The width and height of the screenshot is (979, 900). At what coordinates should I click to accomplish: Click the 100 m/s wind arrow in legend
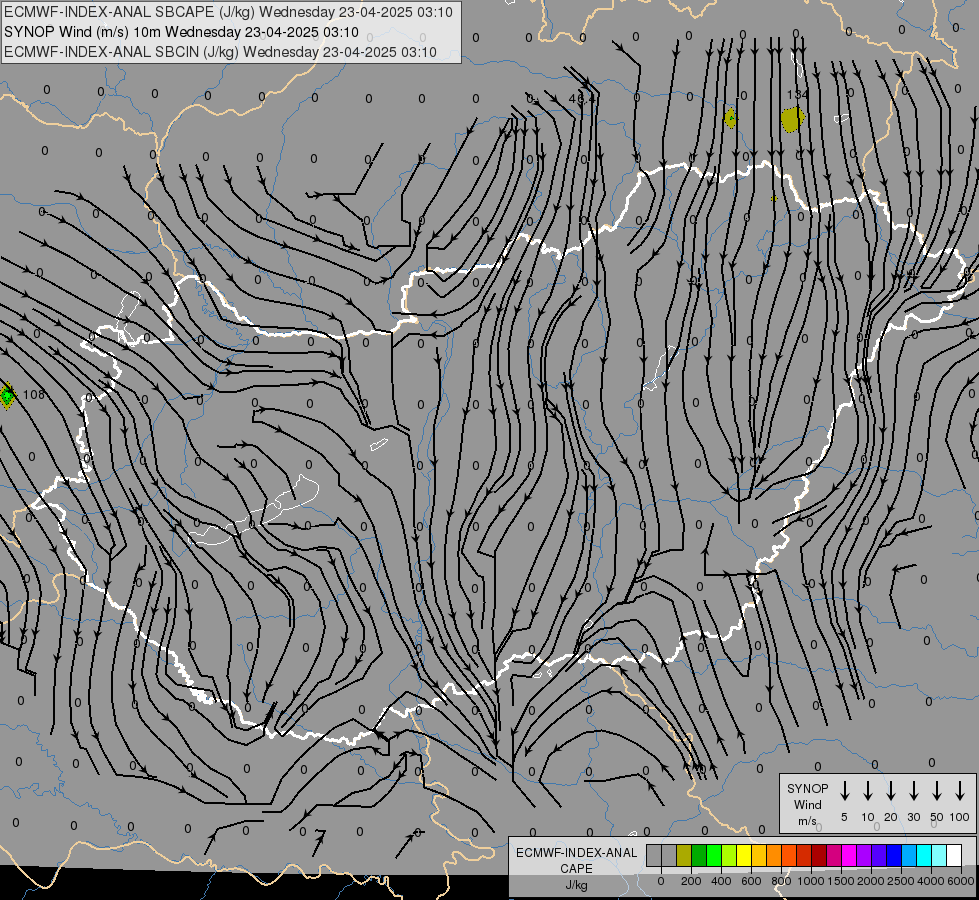coord(960,791)
